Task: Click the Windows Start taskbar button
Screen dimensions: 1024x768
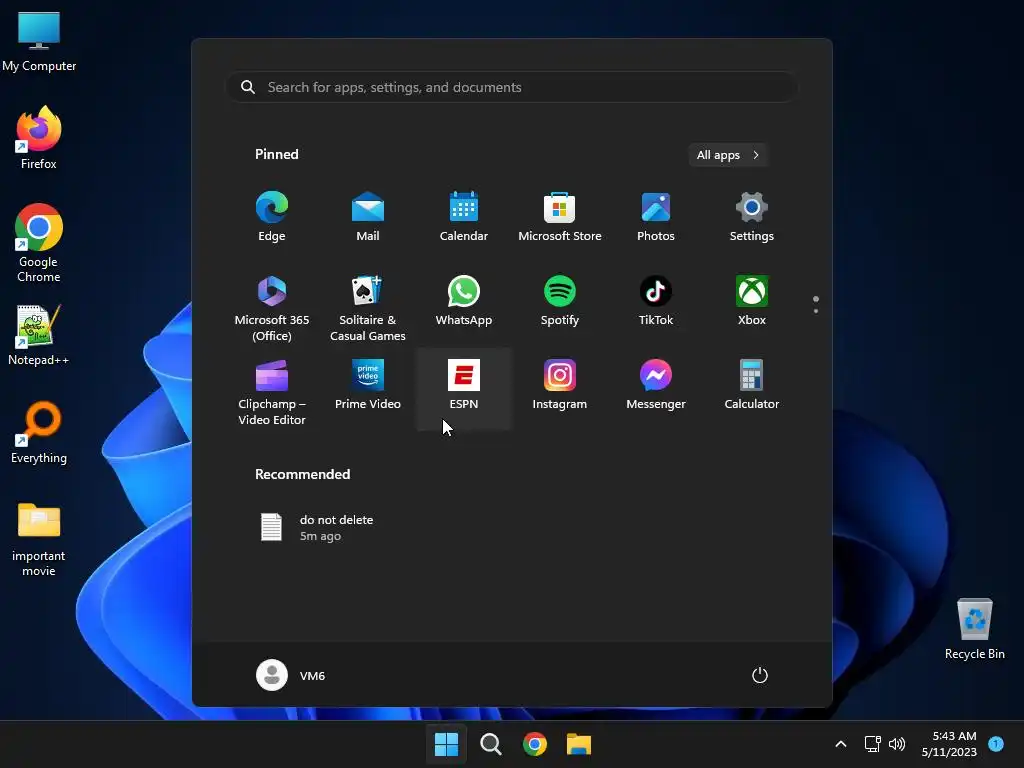Action: pyautogui.click(x=446, y=744)
